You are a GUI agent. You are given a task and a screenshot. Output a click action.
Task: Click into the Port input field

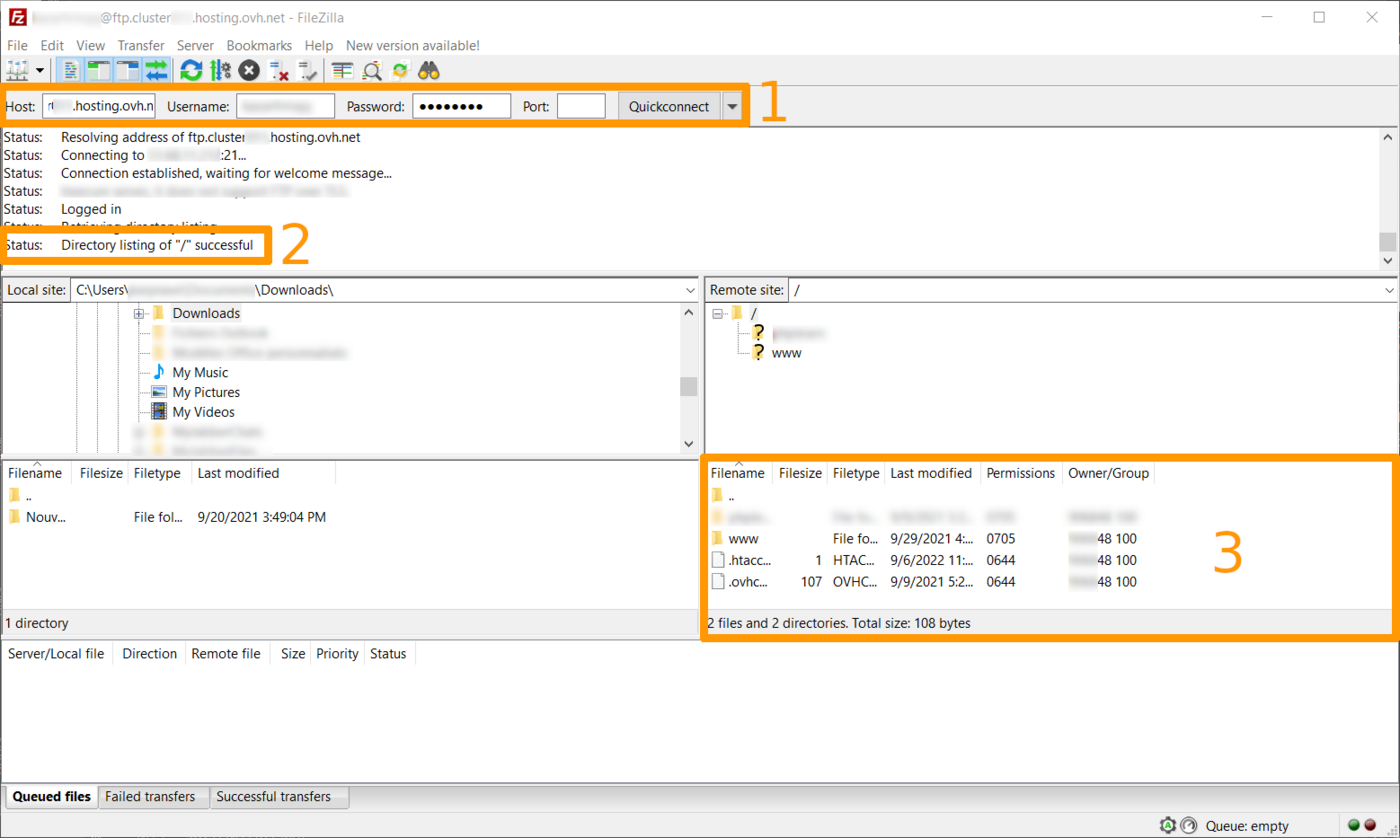[x=581, y=106]
